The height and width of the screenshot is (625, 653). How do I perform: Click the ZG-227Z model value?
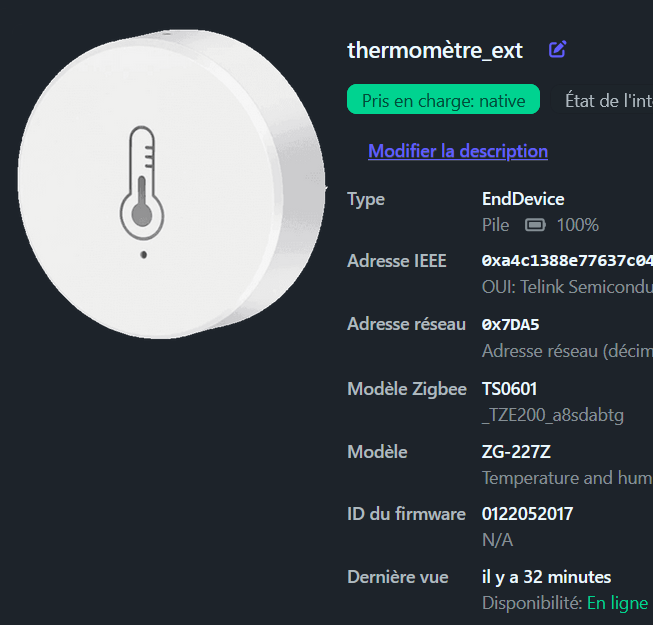pos(516,452)
